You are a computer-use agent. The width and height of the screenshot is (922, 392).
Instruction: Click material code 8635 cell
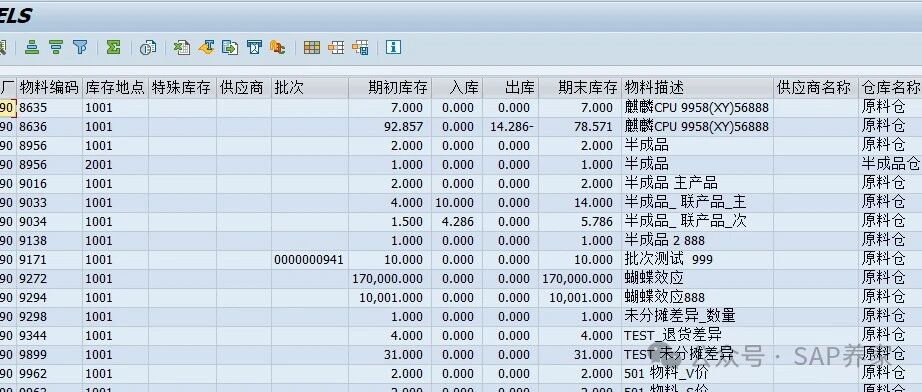click(x=49, y=108)
